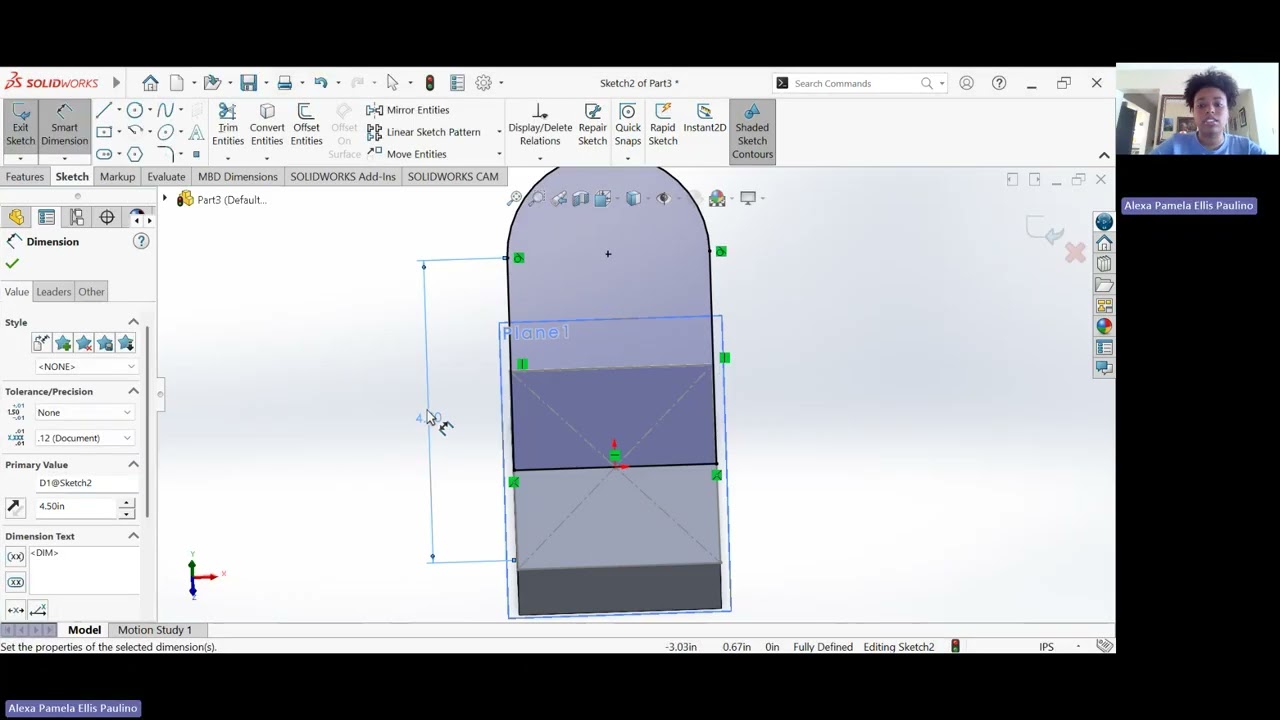Open the FeatureManager design tree tab

tap(16, 217)
